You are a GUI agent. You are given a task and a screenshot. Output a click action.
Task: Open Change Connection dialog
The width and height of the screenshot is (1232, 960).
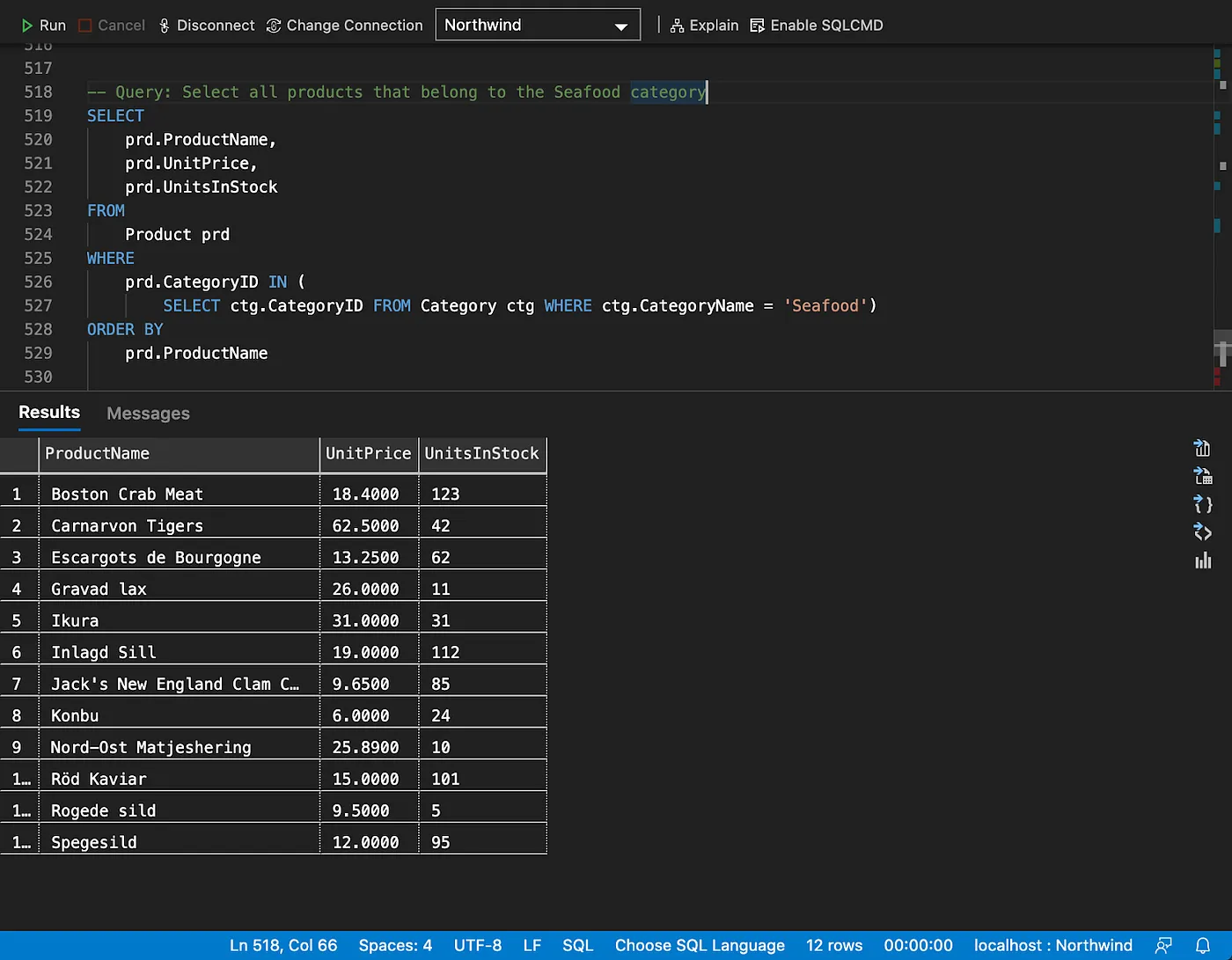[344, 26]
